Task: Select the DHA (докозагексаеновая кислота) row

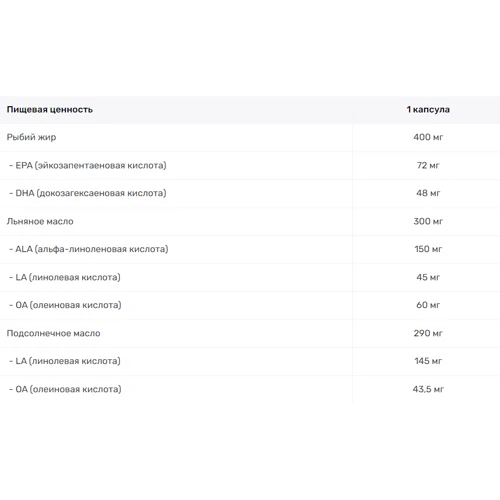Action: click(x=250, y=193)
